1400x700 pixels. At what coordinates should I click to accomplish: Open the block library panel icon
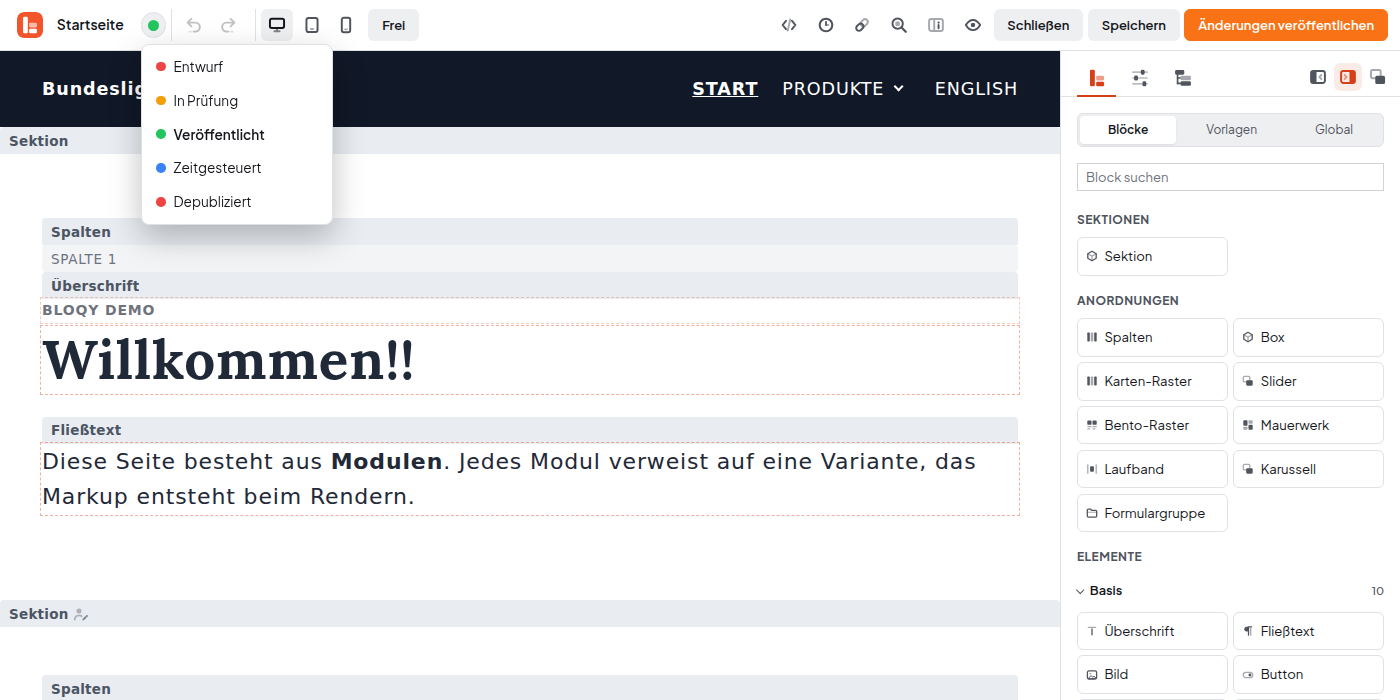pos(1097,78)
